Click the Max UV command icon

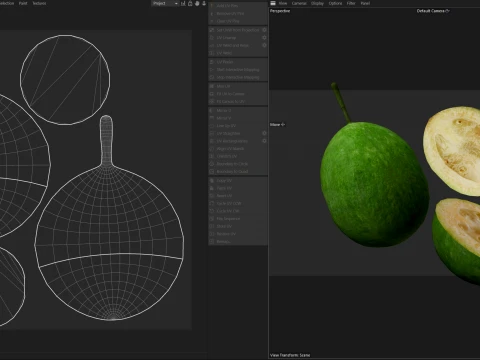click(x=211, y=86)
